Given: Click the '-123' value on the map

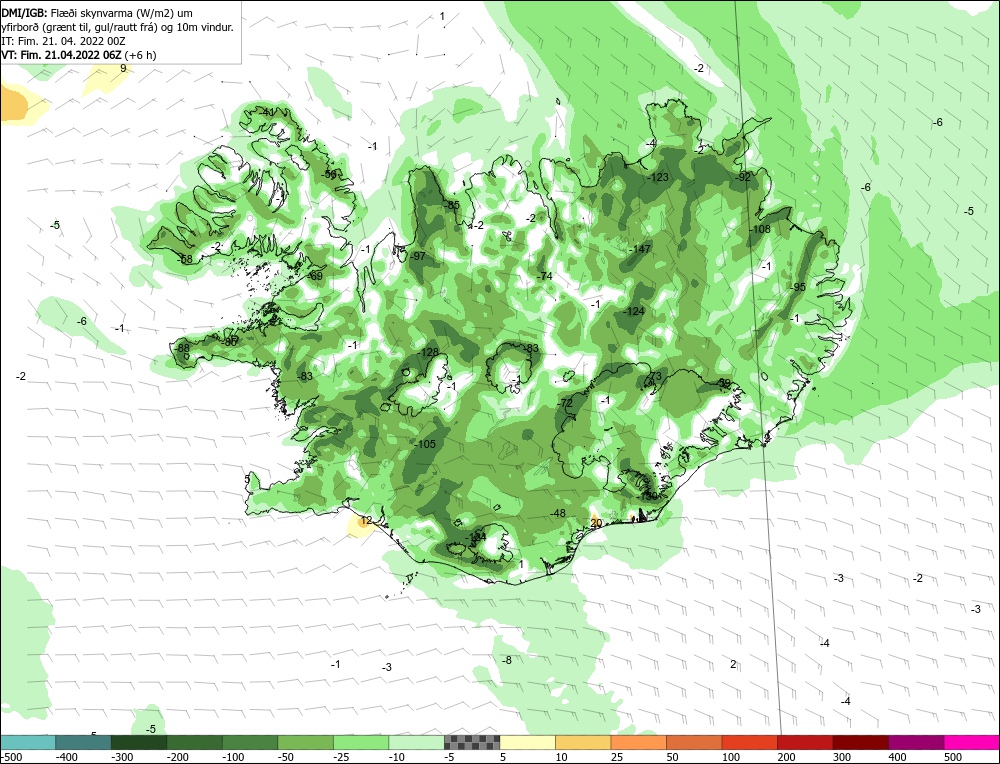Looking at the screenshot, I should (x=658, y=177).
